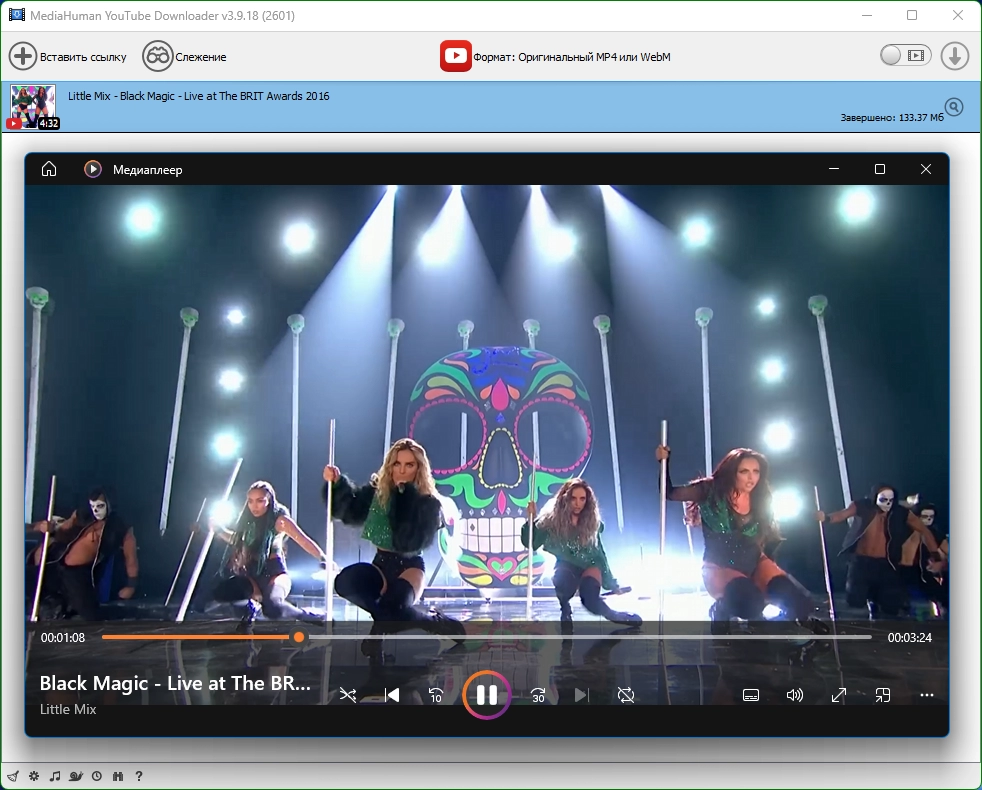The image size is (982, 790).
Task: Open the 'Слежение' tracking feature
Action: [184, 56]
